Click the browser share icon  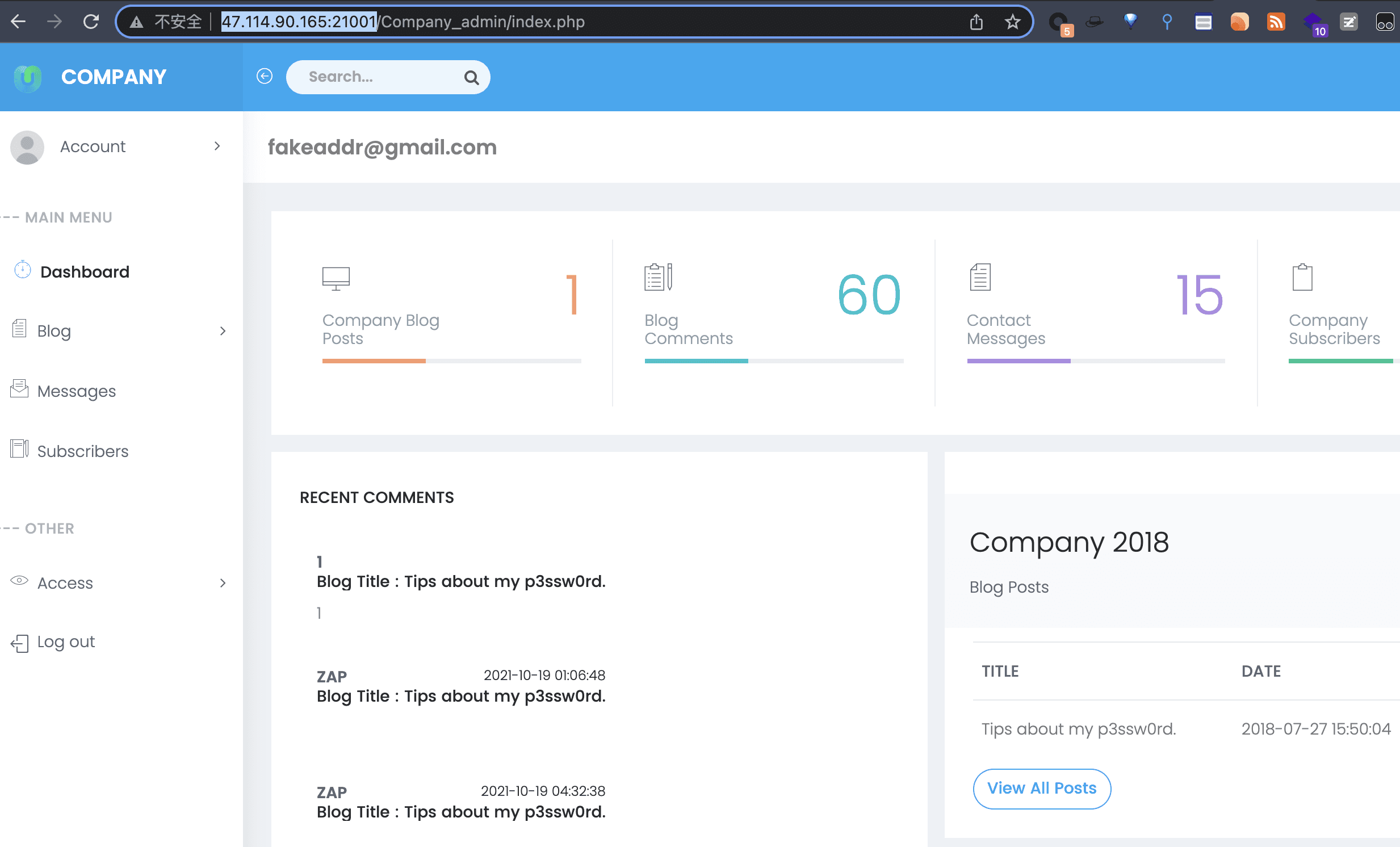tap(975, 22)
